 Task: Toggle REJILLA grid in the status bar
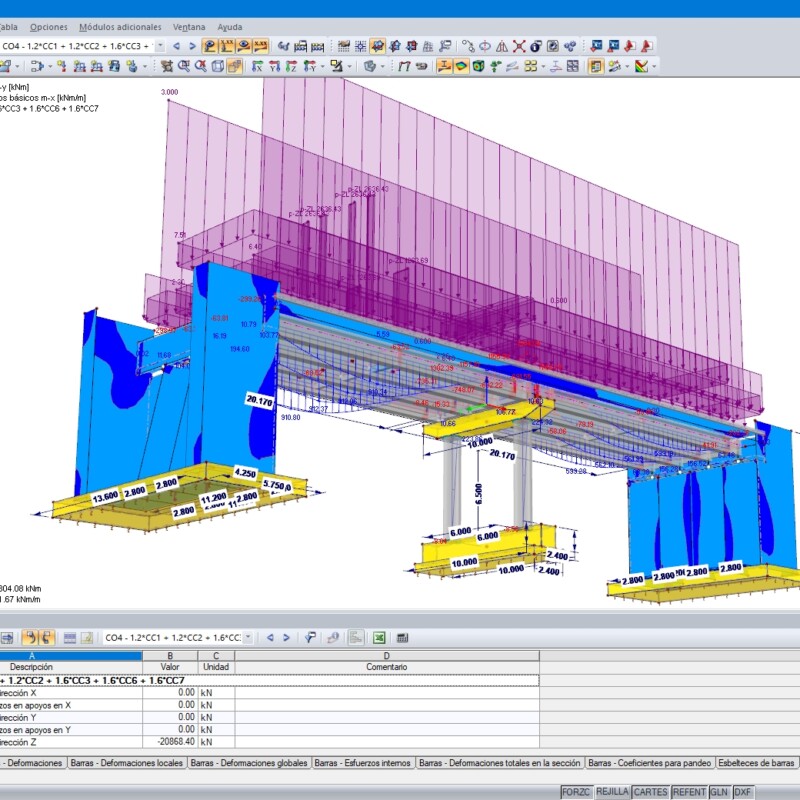tap(612, 792)
